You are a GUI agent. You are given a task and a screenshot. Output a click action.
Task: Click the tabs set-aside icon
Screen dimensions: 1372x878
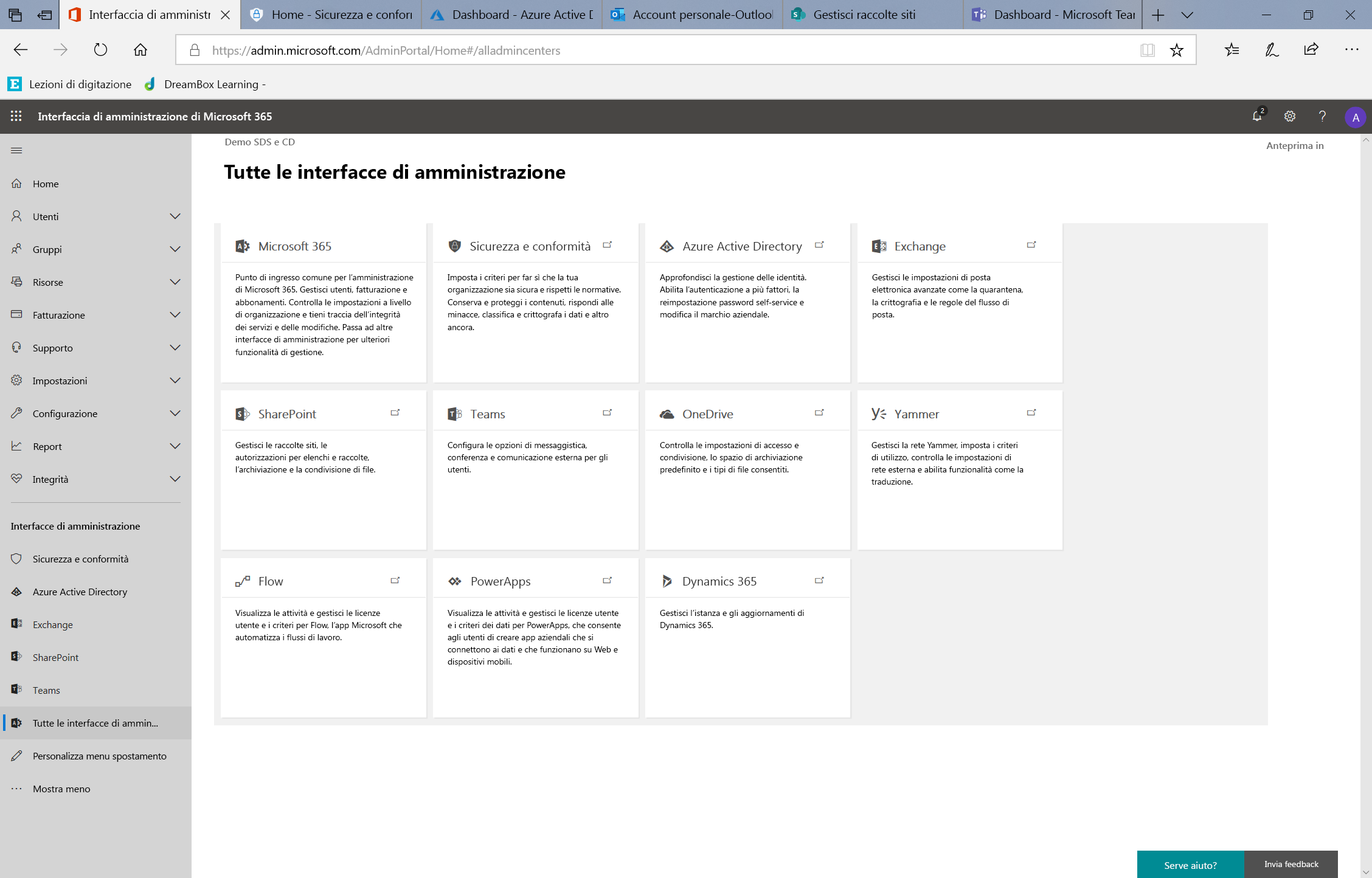click(44, 15)
